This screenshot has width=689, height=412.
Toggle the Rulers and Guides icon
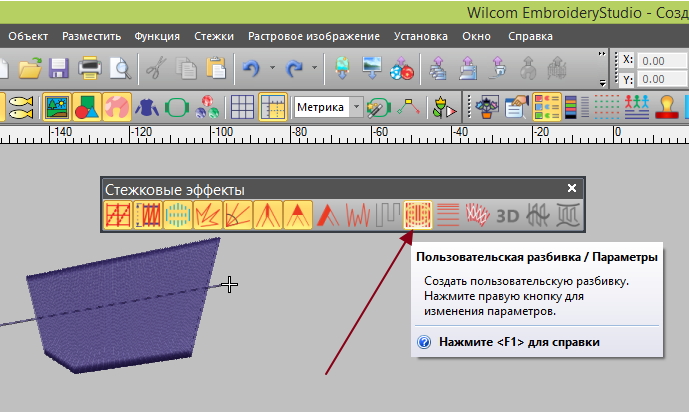[x=273, y=107]
